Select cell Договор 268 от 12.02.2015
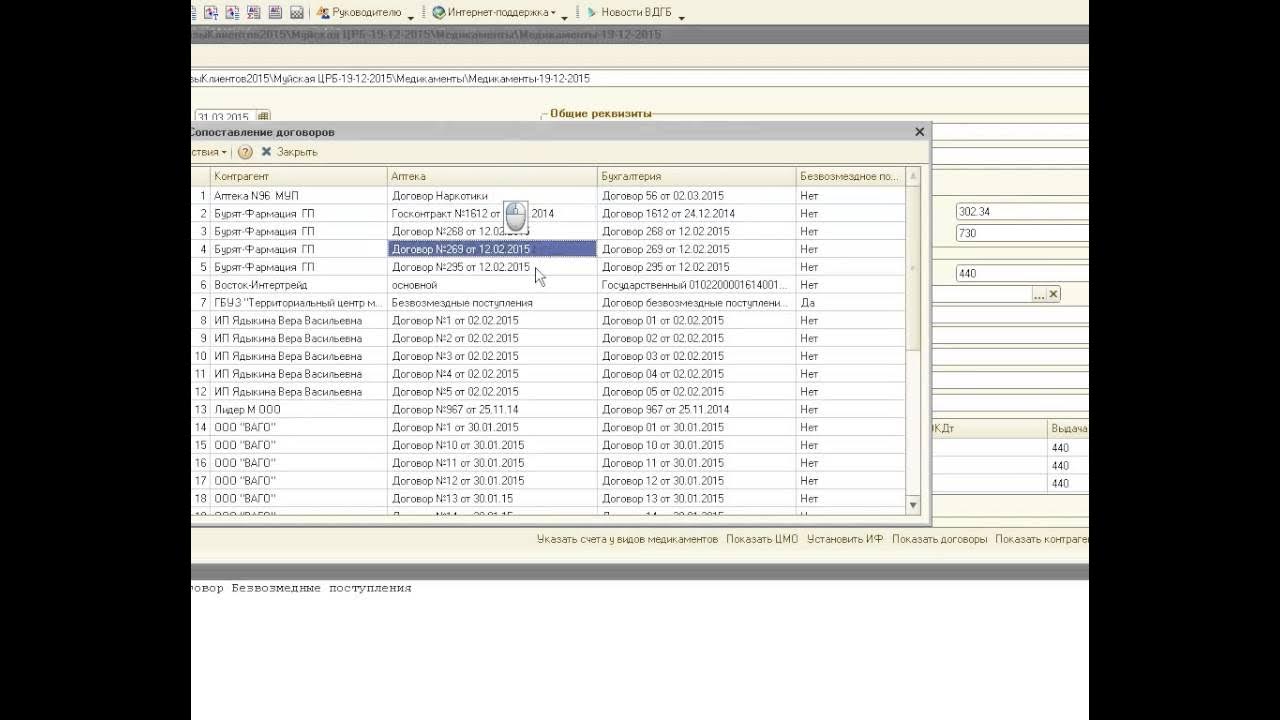Screen dimensions: 1280x720 coord(697,232)
